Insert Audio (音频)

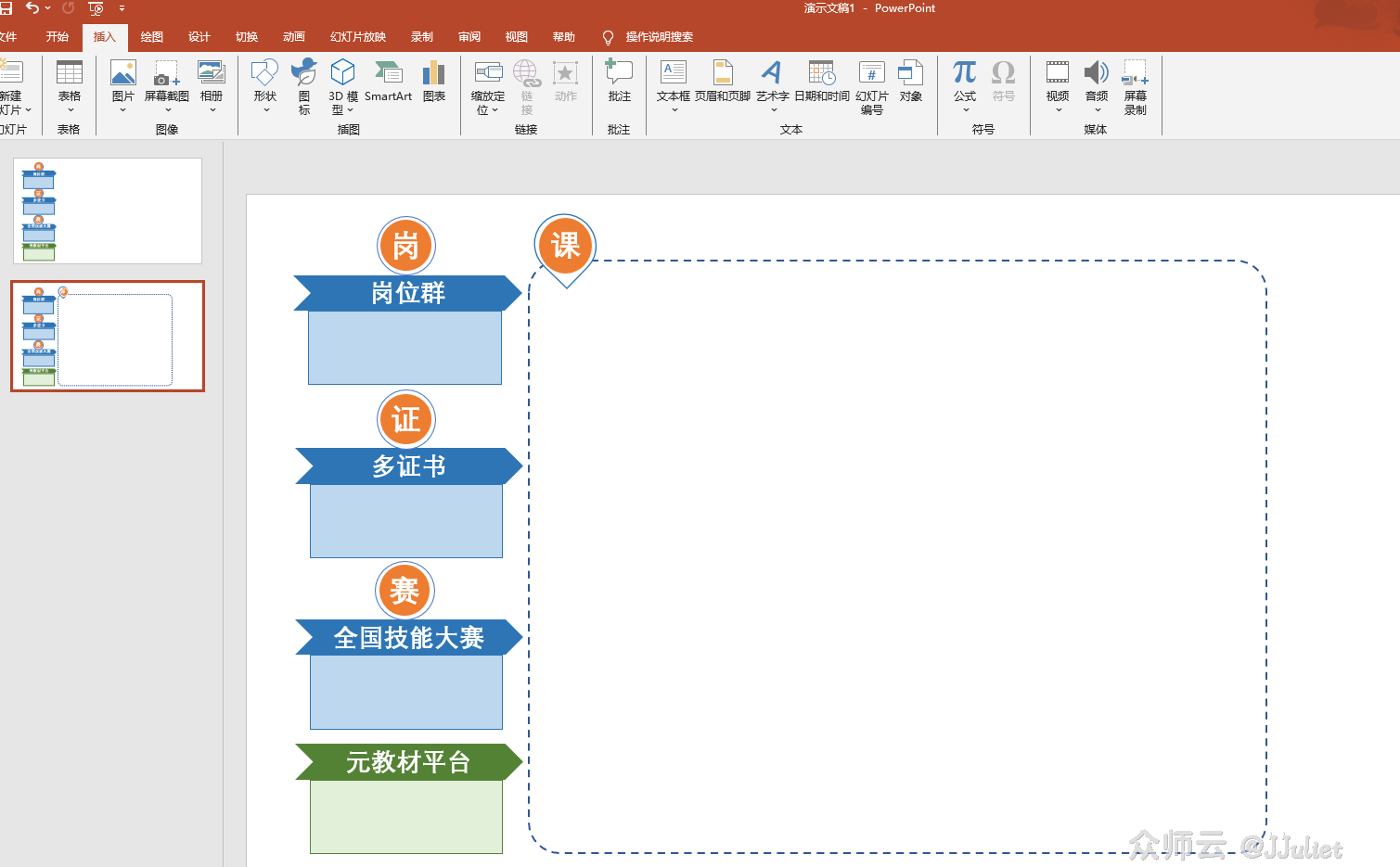[1097, 85]
